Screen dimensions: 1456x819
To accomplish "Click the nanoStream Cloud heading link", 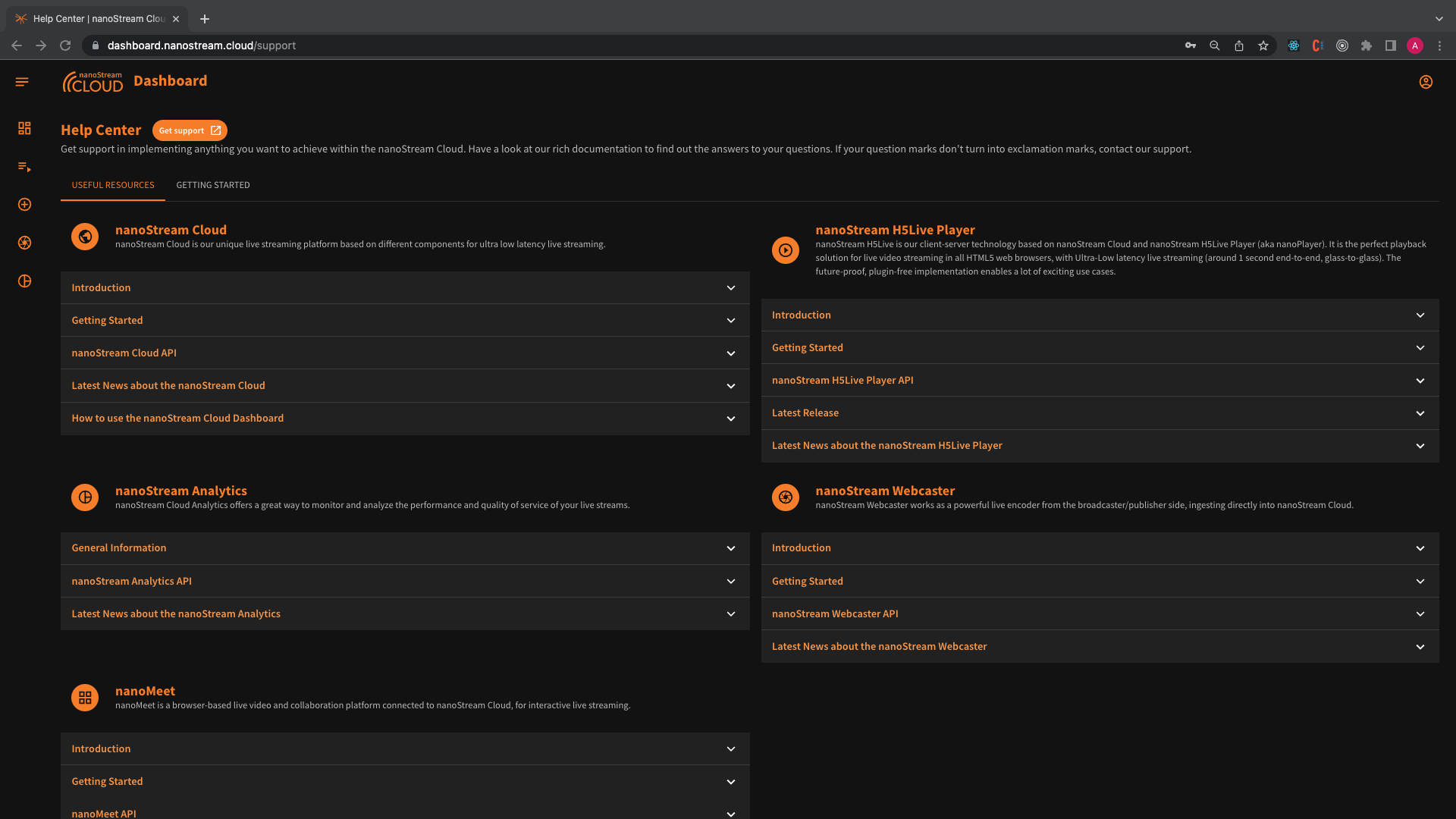I will tap(171, 230).
